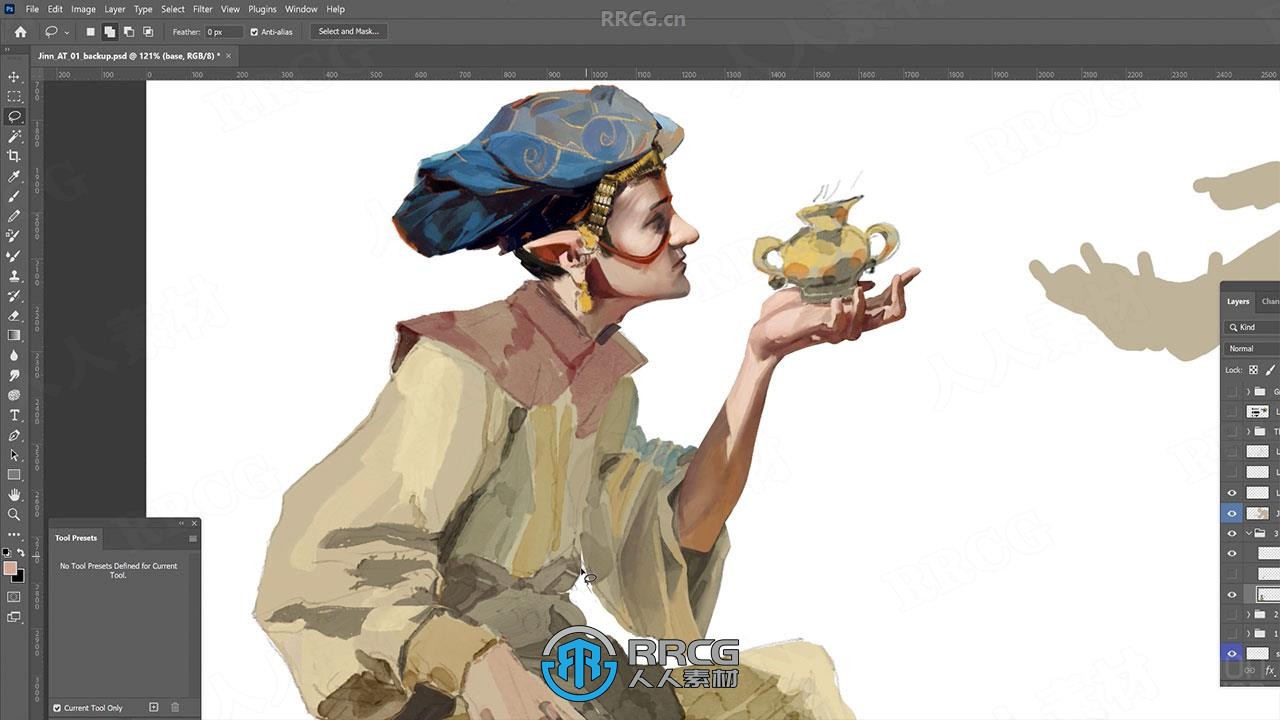
Task: Hide the selected layer with character thumbnail
Action: [x=1232, y=513]
